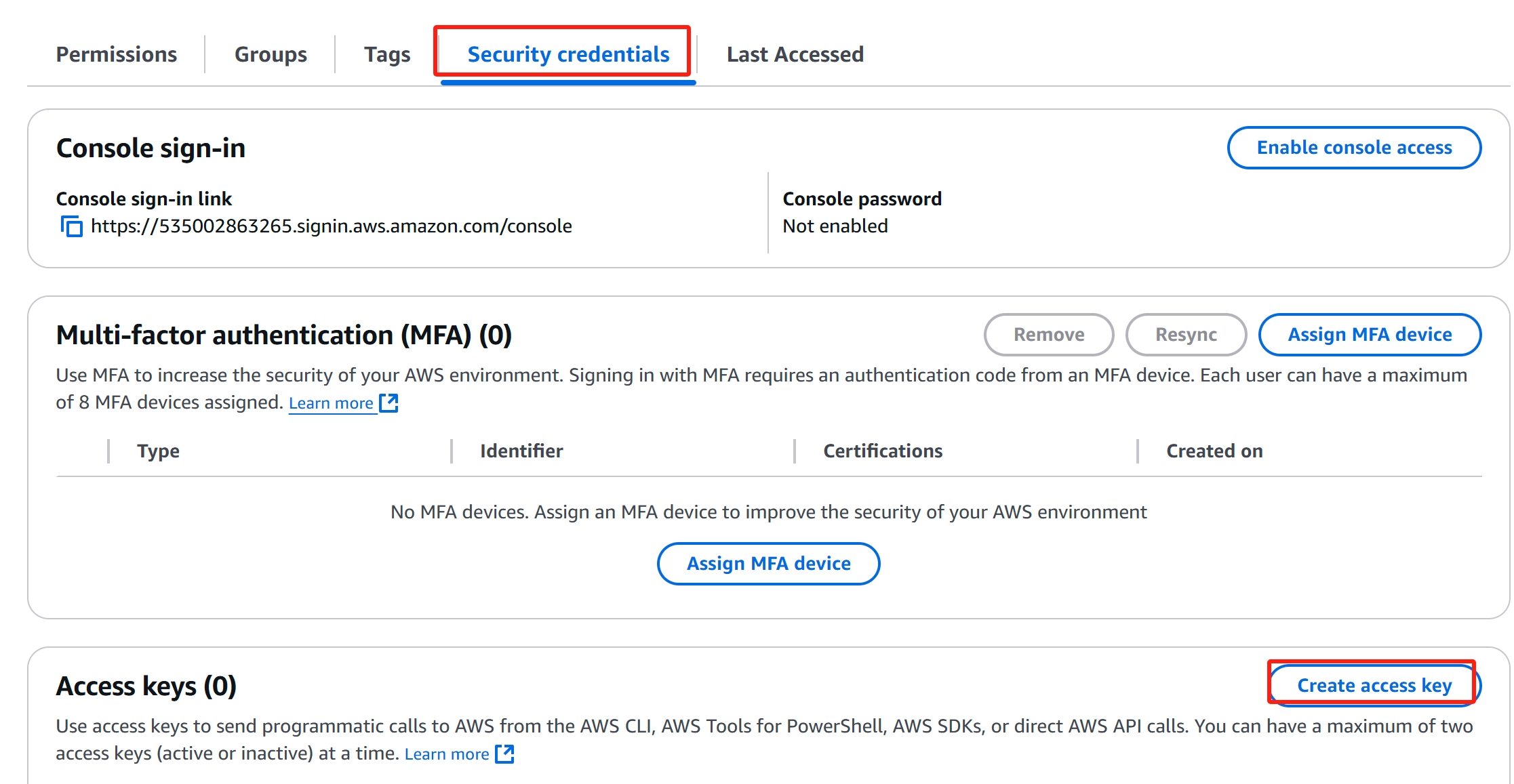Go to the Last Accessed tab
1514x784 pixels.
[795, 54]
